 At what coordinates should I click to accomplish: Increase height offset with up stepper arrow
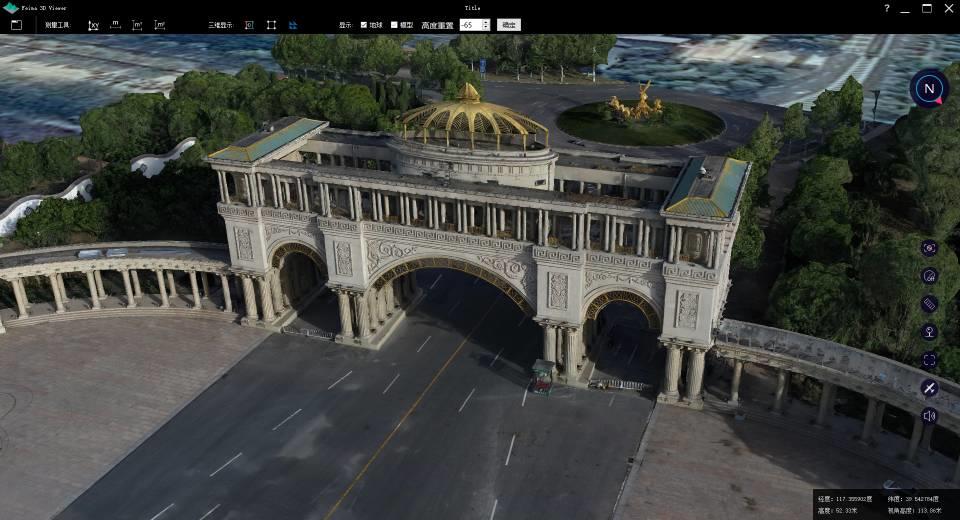coord(486,22)
